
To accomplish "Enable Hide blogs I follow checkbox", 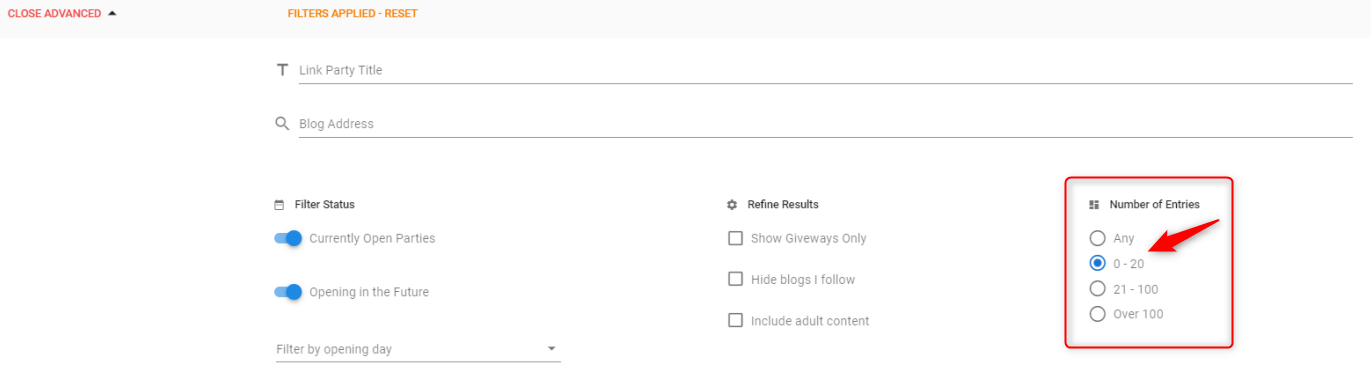I will [x=736, y=280].
